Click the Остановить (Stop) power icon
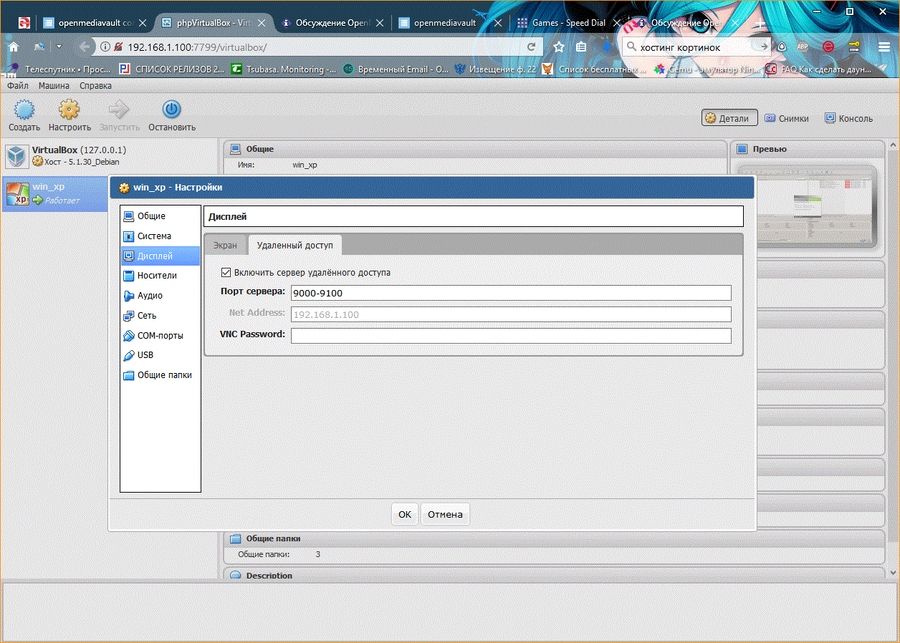This screenshot has height=643, width=900. (171, 110)
